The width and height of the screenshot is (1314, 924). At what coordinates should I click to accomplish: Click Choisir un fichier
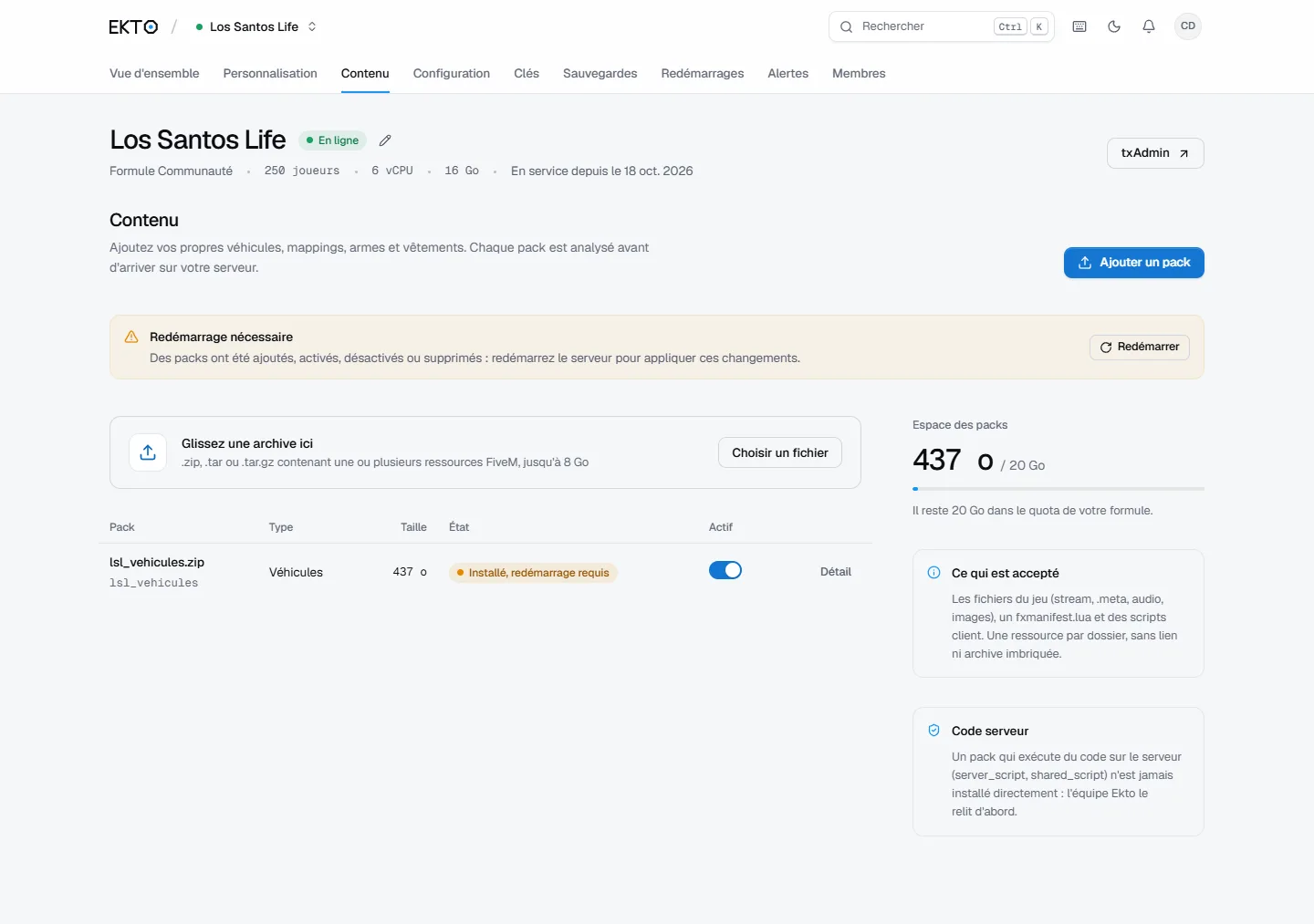click(x=780, y=452)
